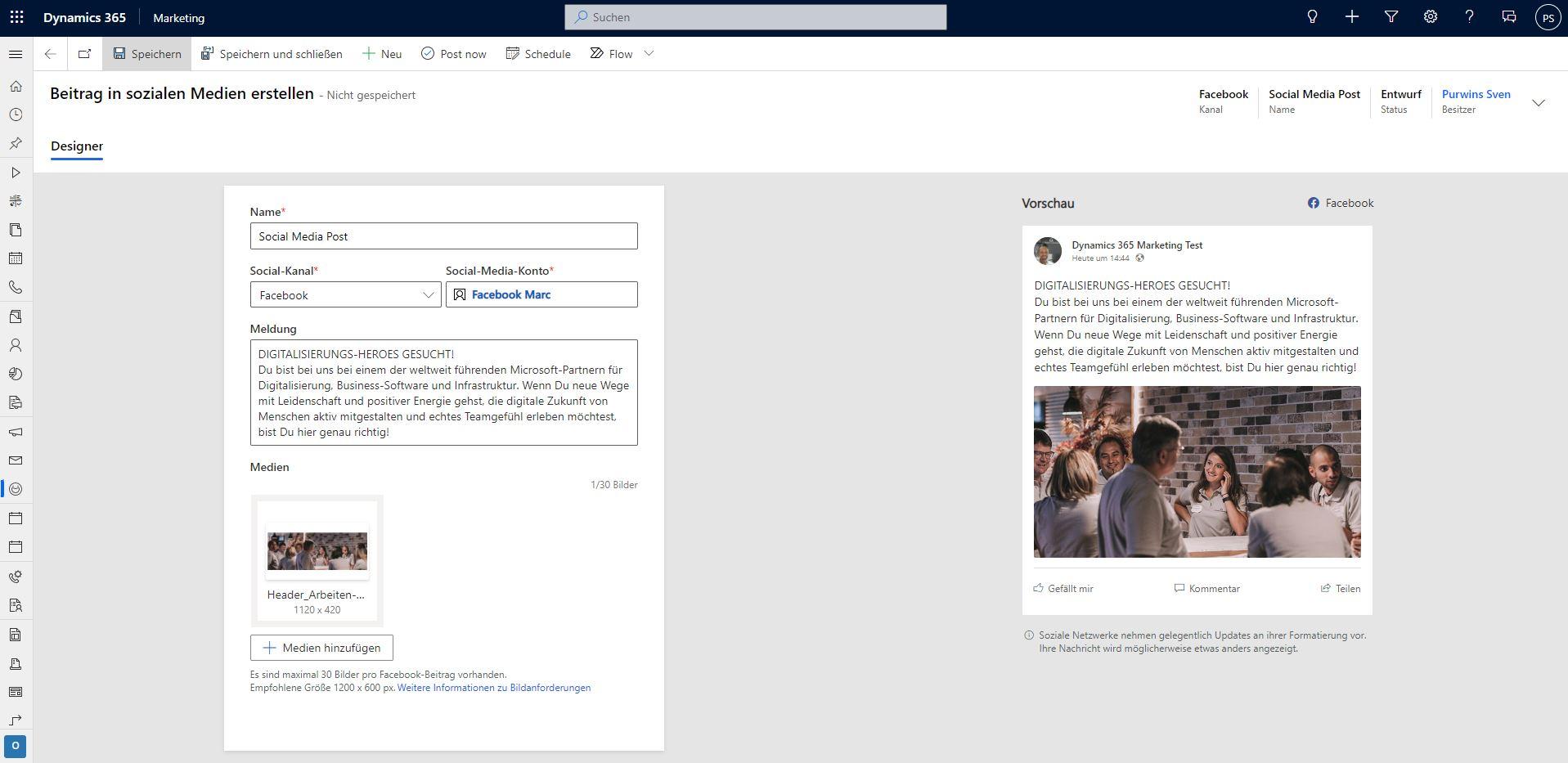
Task: Click the Entwurf status value
Action: pyautogui.click(x=1401, y=94)
